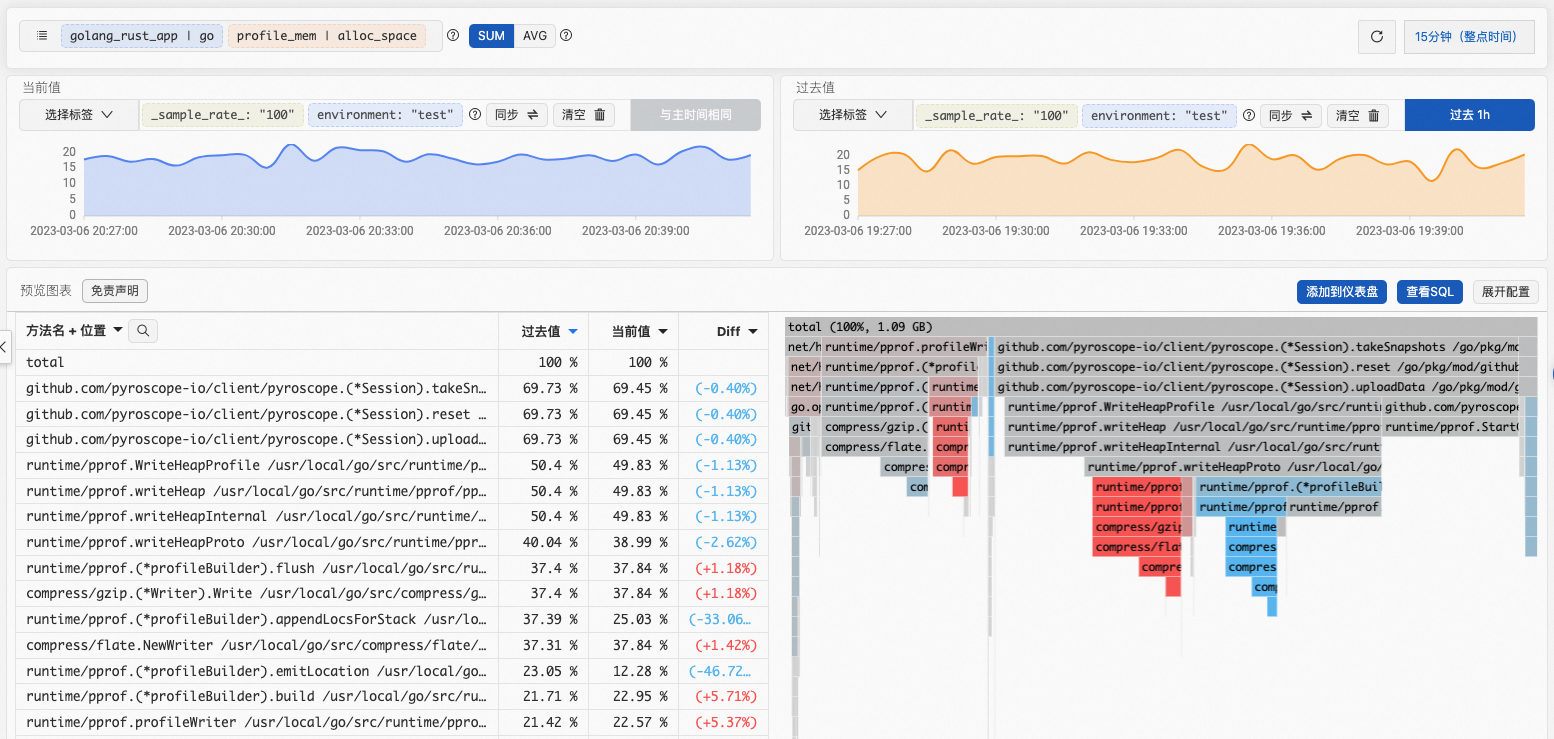Click 同步 button in the current value panel

[x=517, y=115]
